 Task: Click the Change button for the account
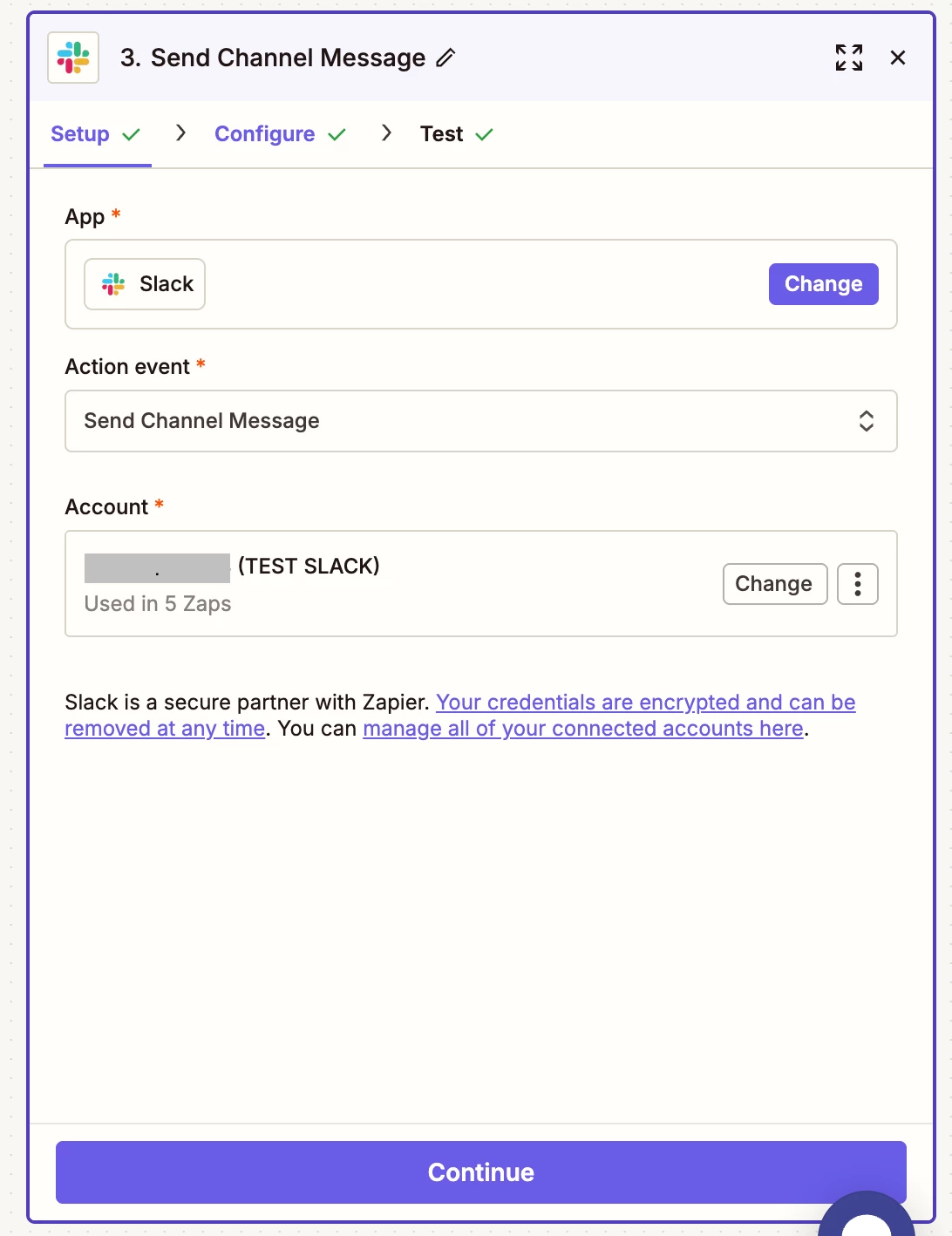click(774, 584)
